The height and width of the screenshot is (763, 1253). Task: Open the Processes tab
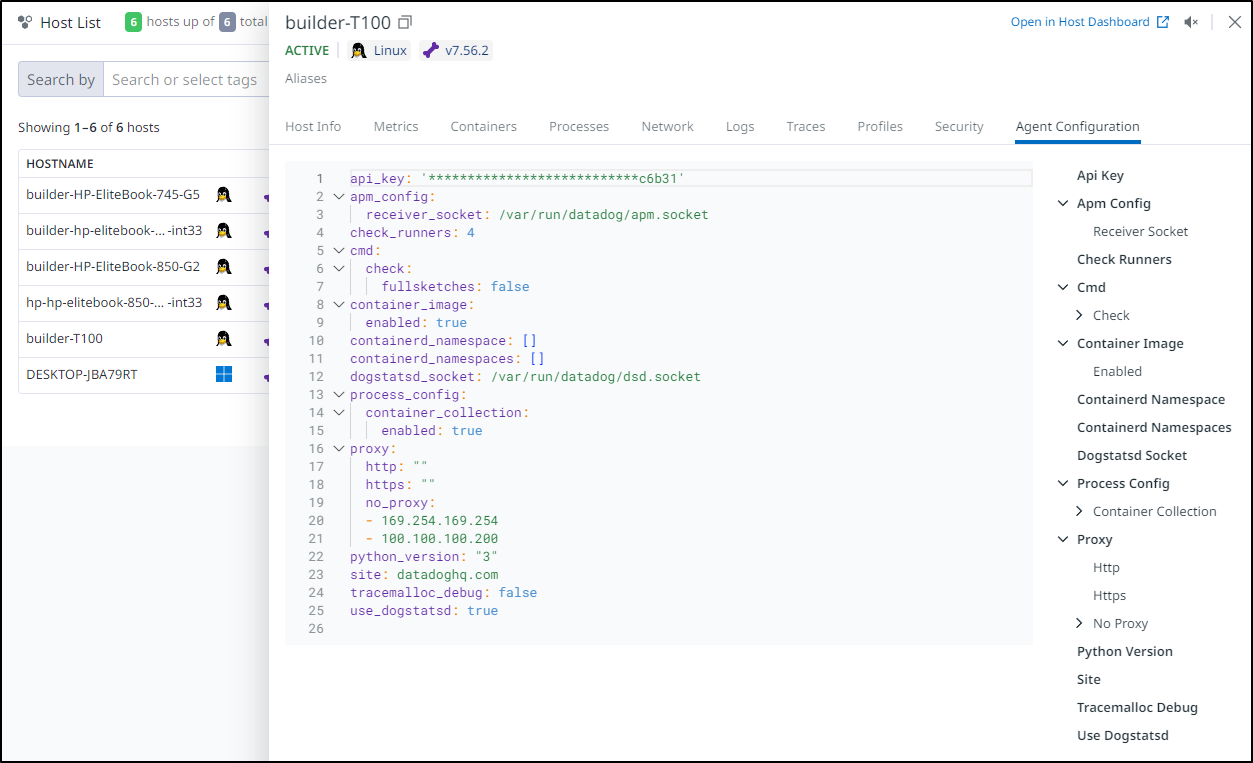click(579, 127)
